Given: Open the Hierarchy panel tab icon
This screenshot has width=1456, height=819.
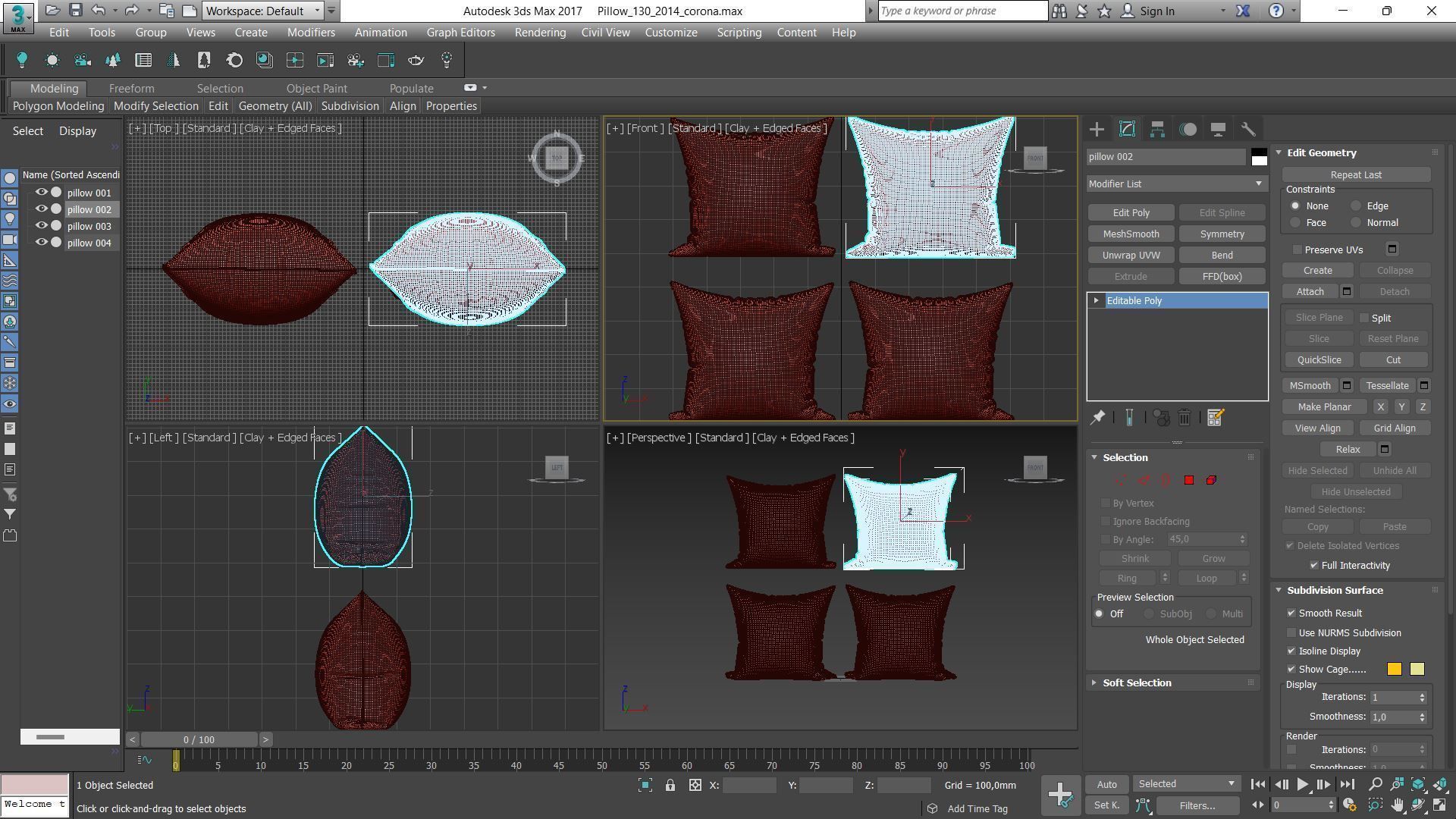Looking at the screenshot, I should tap(1157, 130).
